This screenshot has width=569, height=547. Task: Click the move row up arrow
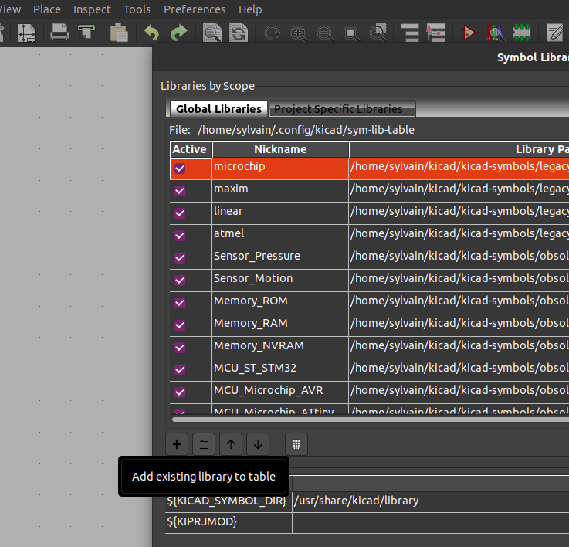click(x=231, y=444)
